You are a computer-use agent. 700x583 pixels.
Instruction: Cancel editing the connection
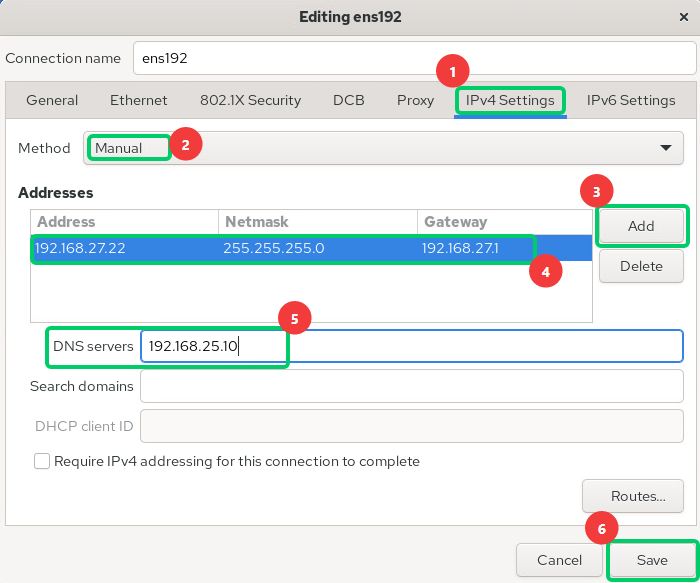[x=559, y=560]
